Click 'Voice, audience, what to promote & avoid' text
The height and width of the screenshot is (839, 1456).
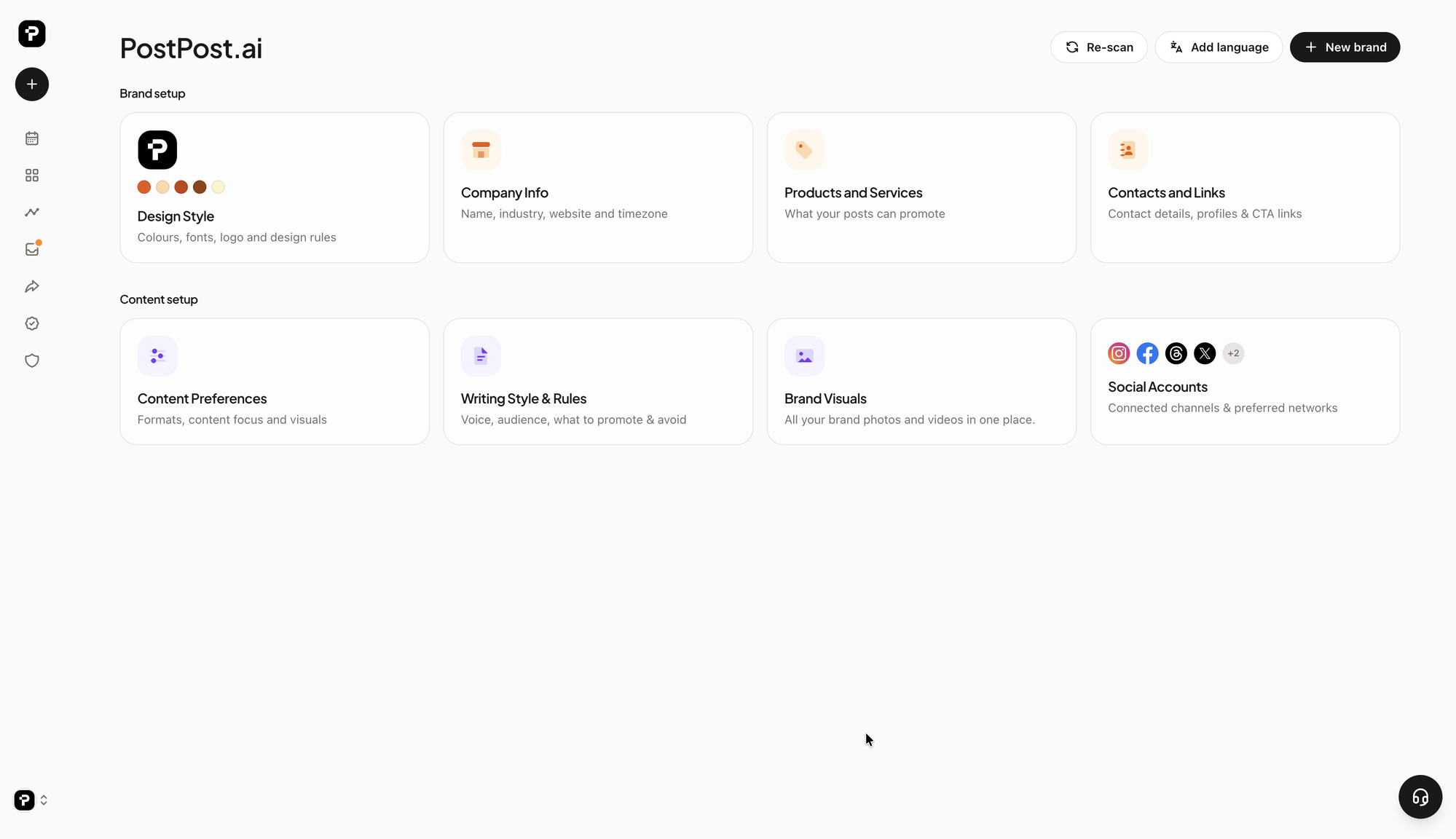tap(573, 420)
